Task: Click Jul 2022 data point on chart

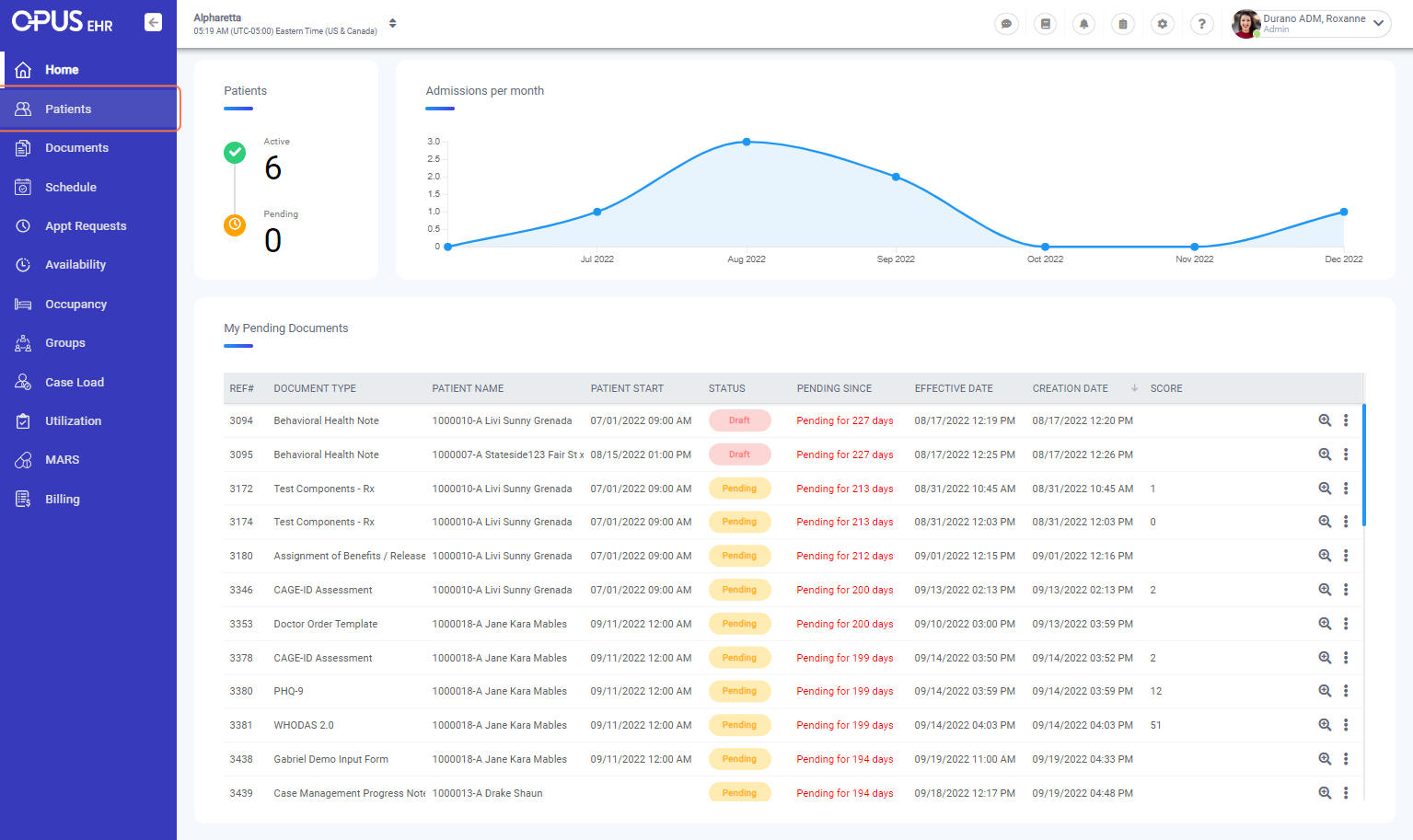Action: (x=597, y=212)
